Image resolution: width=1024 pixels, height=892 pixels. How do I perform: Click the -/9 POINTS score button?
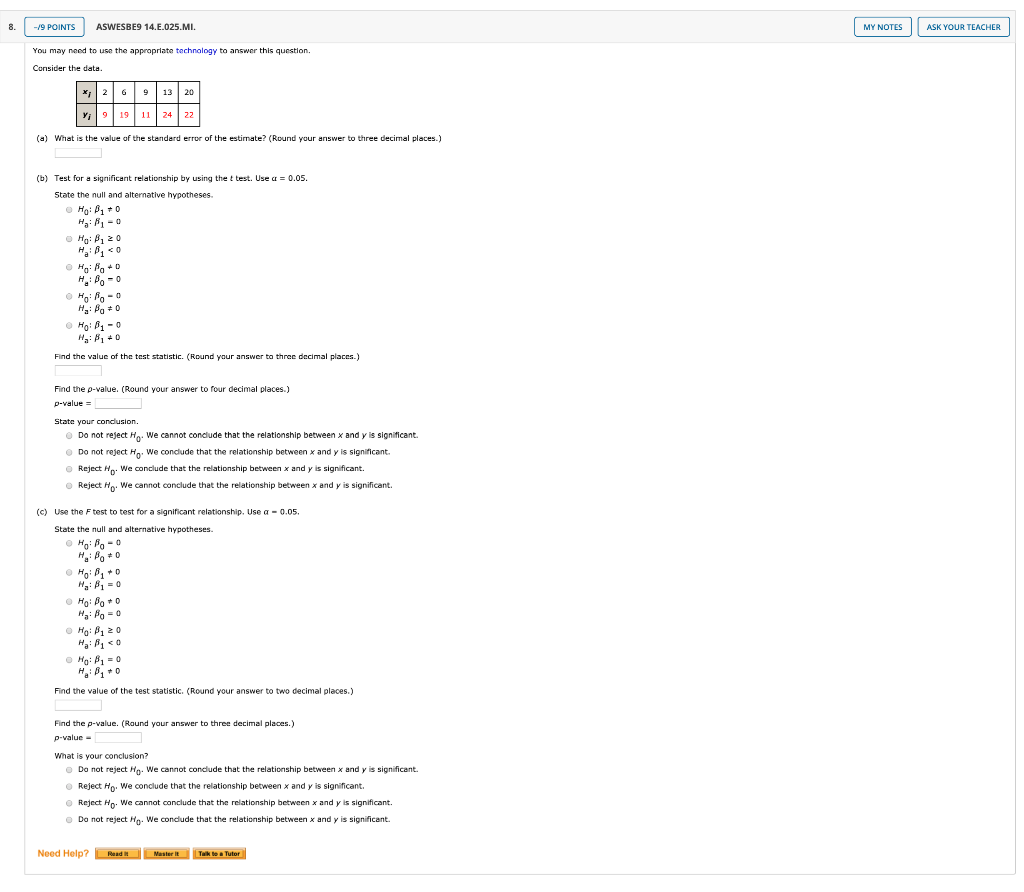pyautogui.click(x=53, y=27)
